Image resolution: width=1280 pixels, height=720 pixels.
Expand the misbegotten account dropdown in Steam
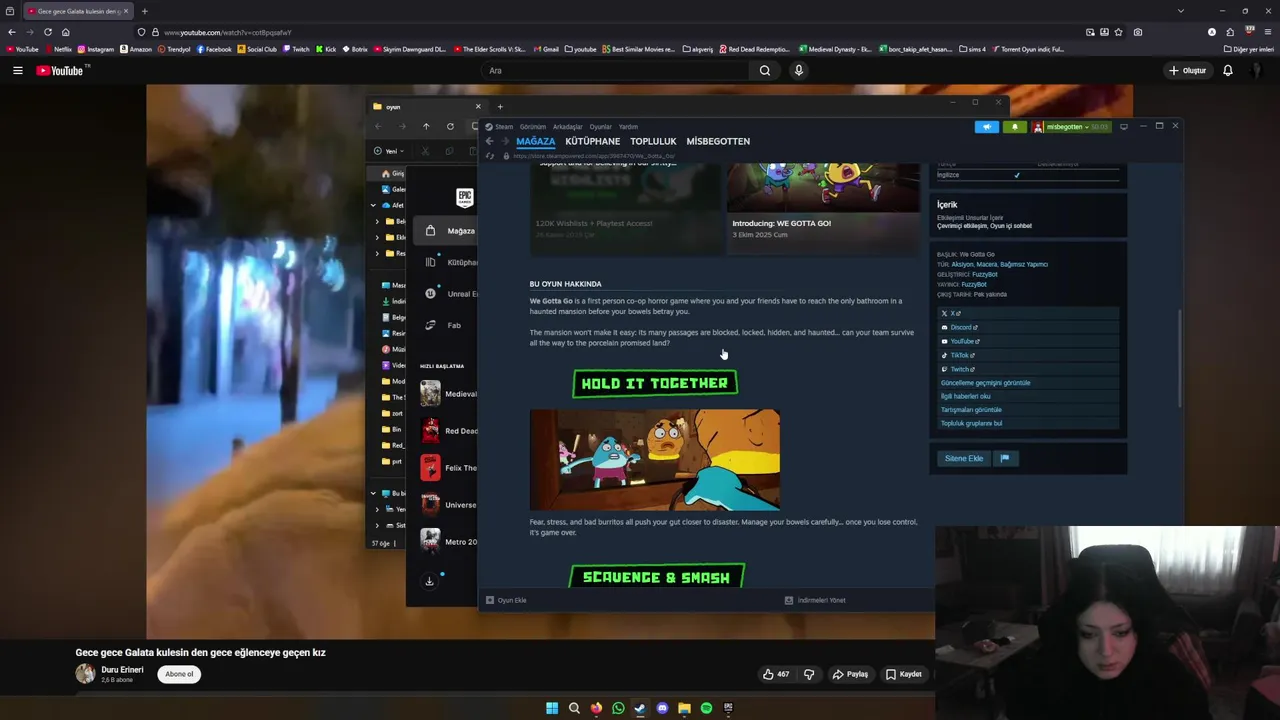pos(1070,127)
